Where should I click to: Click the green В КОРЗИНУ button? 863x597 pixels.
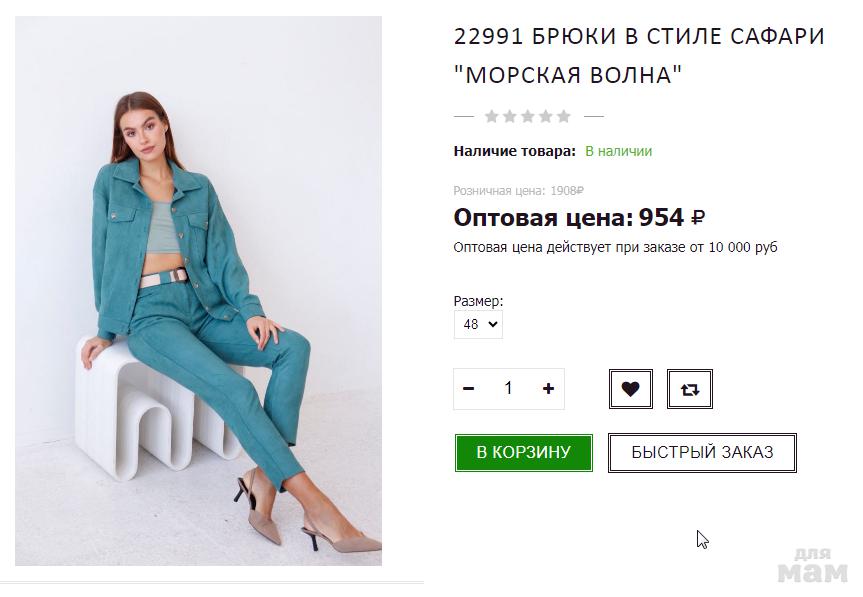(x=523, y=452)
